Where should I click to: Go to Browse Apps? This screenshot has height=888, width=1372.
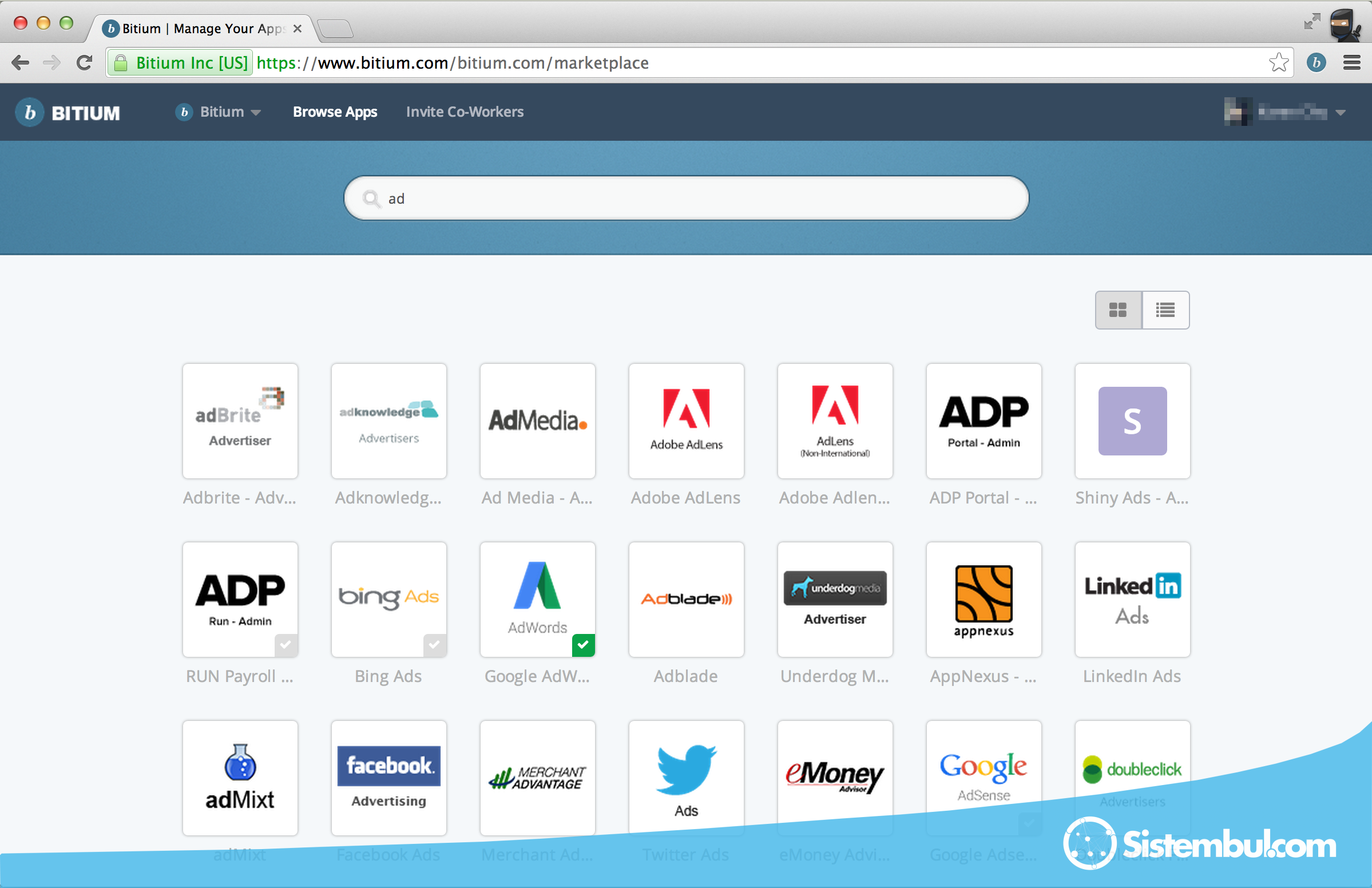point(335,112)
